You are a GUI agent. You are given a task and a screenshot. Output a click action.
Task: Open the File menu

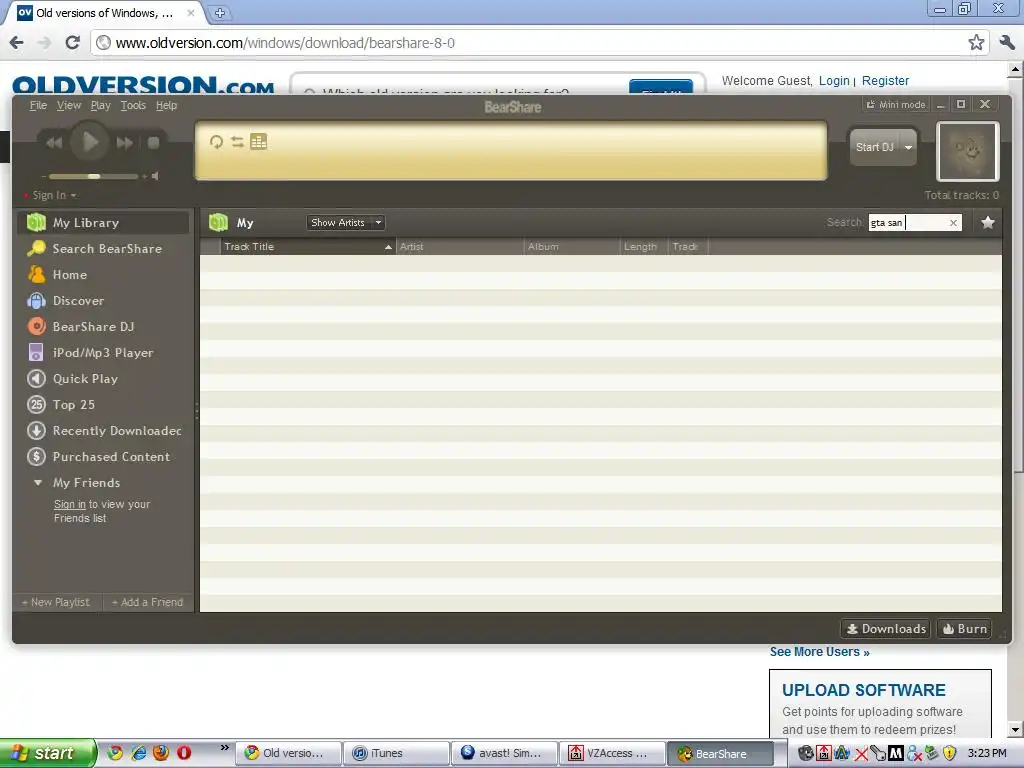(39, 105)
